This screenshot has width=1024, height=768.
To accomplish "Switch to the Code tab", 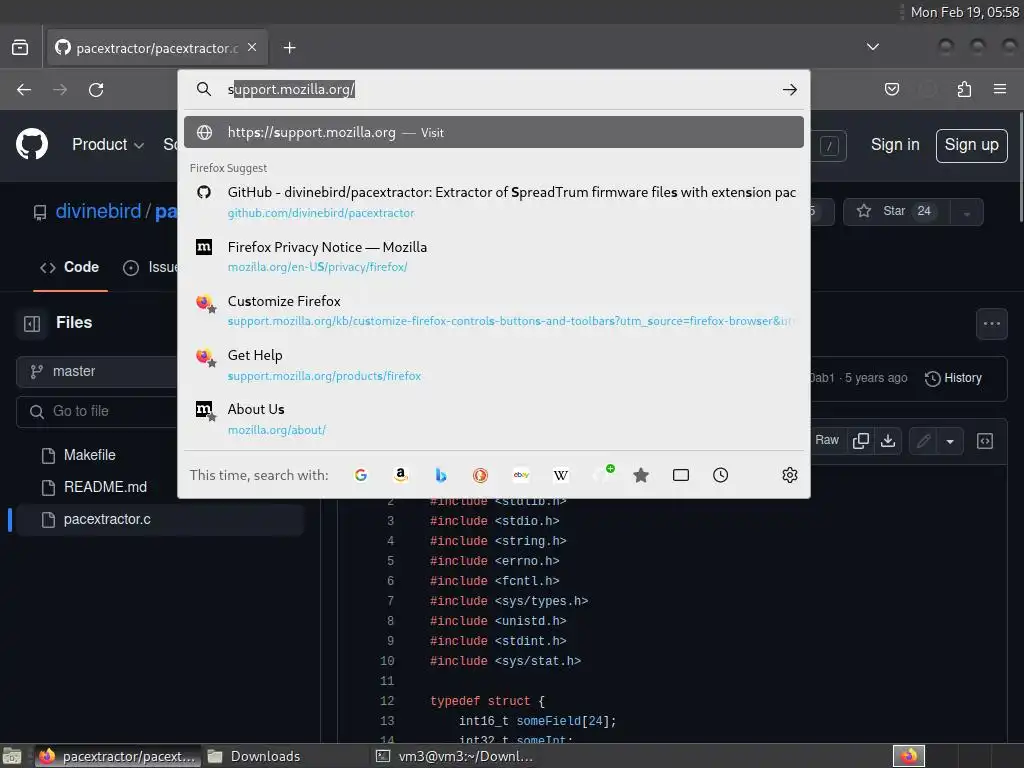I will point(71,267).
